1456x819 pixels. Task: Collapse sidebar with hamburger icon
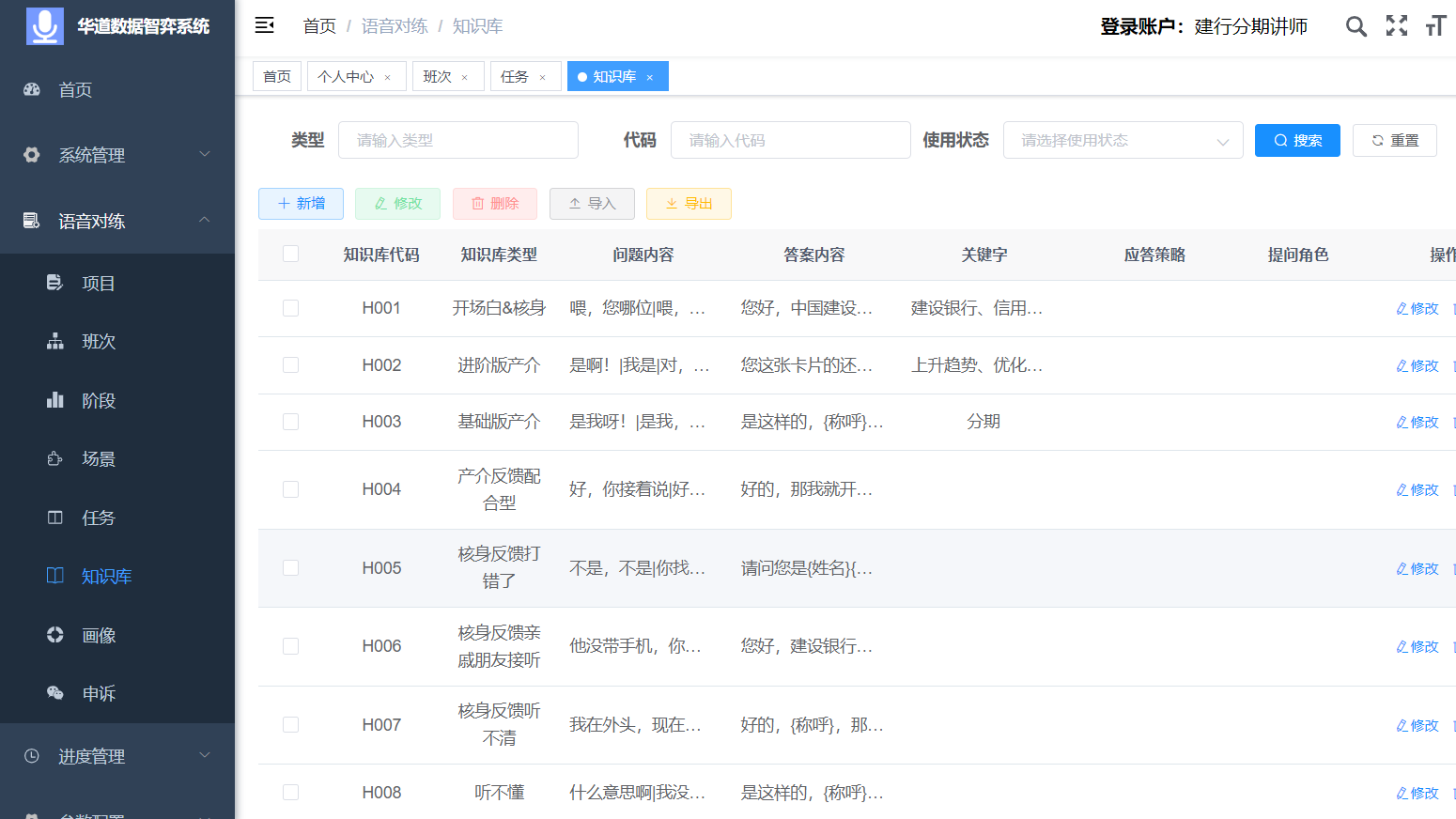pyautogui.click(x=265, y=25)
